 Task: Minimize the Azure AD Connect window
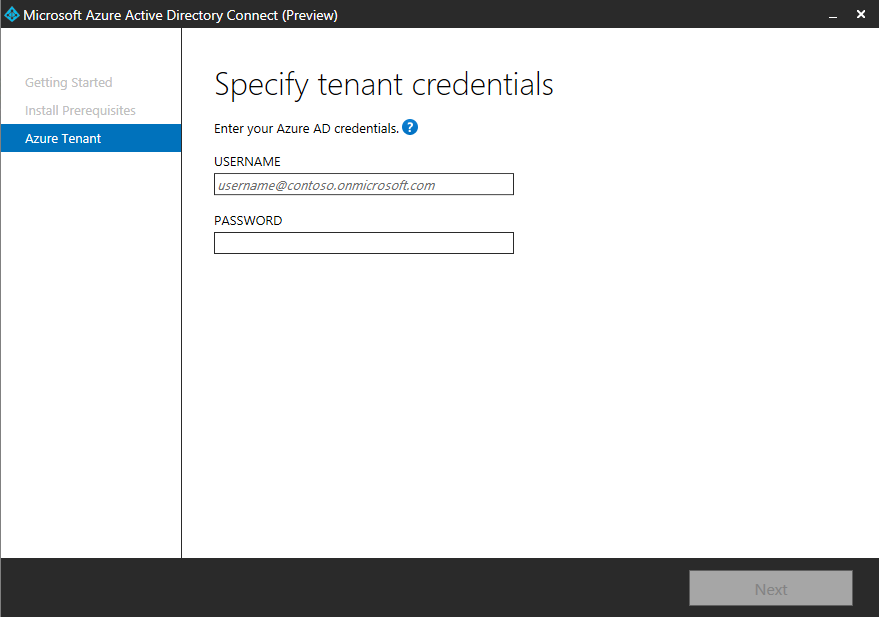point(833,15)
